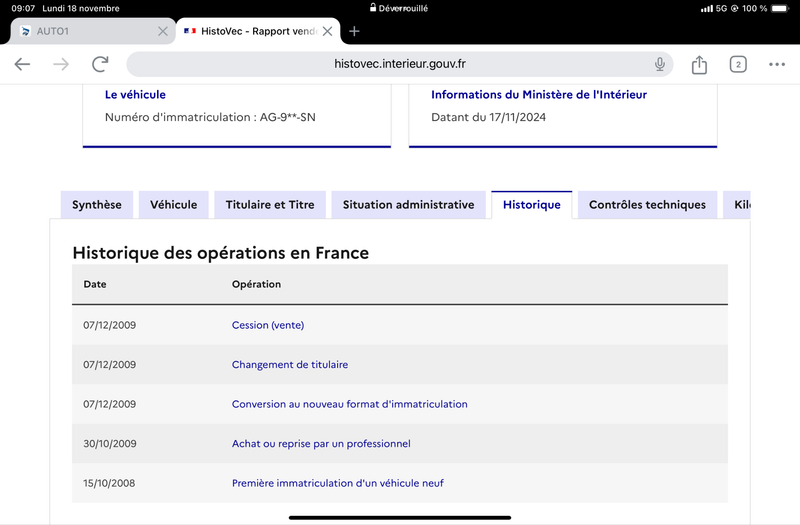Click the date 15/10/2008
Image resolution: width=800 pixels, height=525 pixels.
coord(109,483)
